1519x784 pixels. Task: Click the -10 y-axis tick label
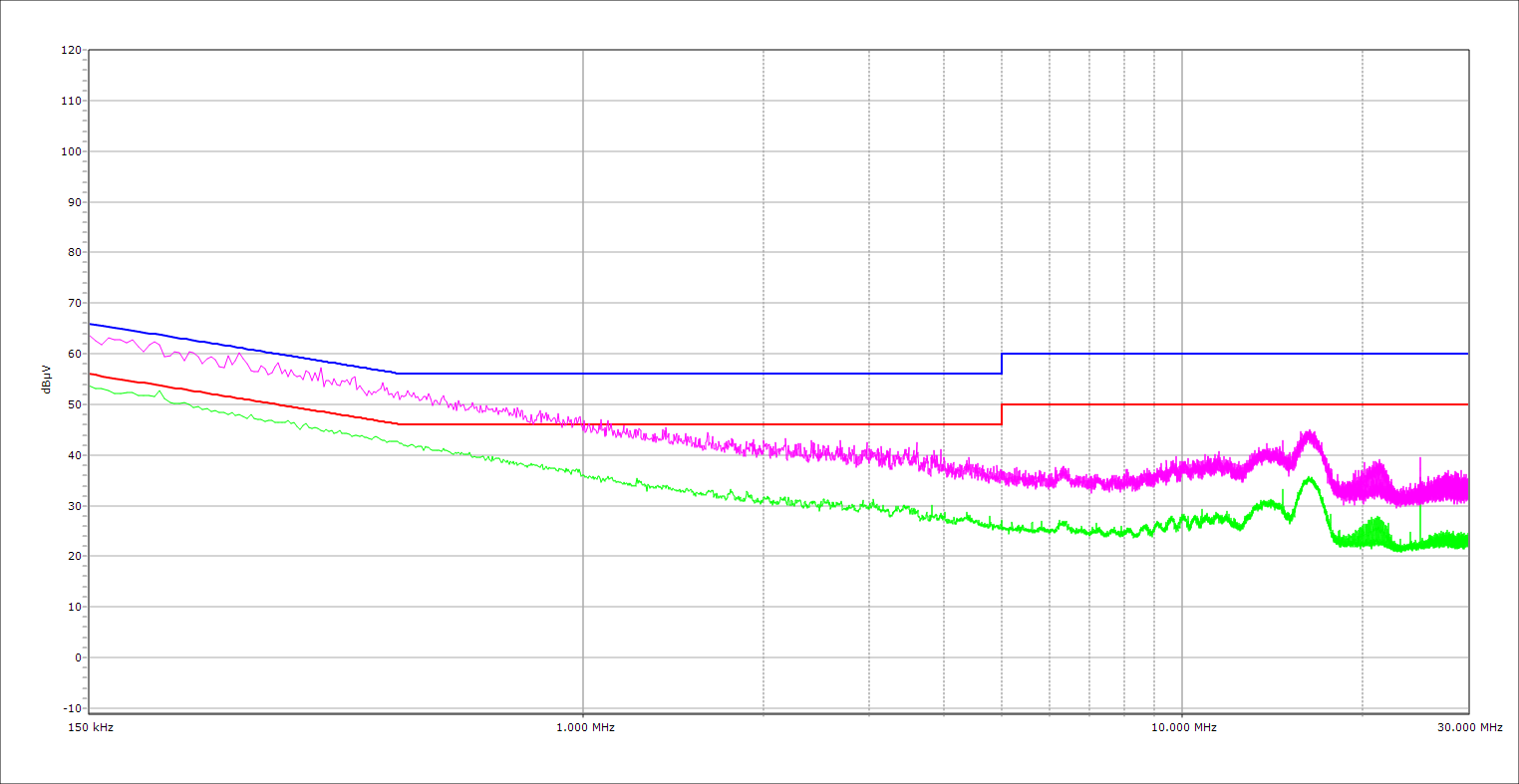(70, 708)
